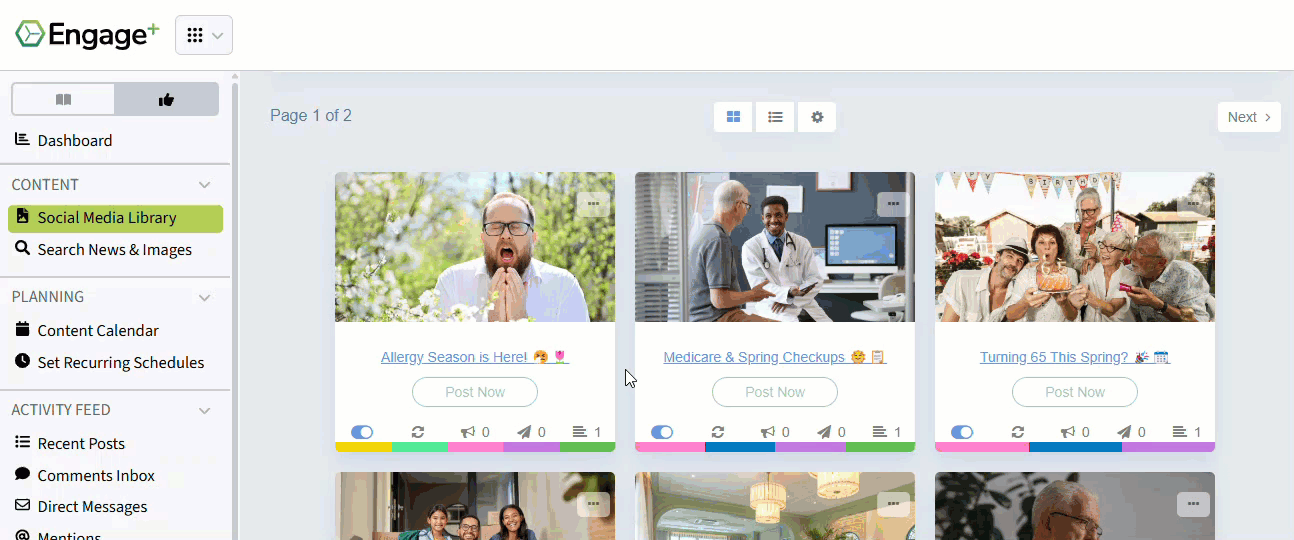1294x540 pixels.
Task: Click paper plane icon on Allergy Season card
Action: 524,432
